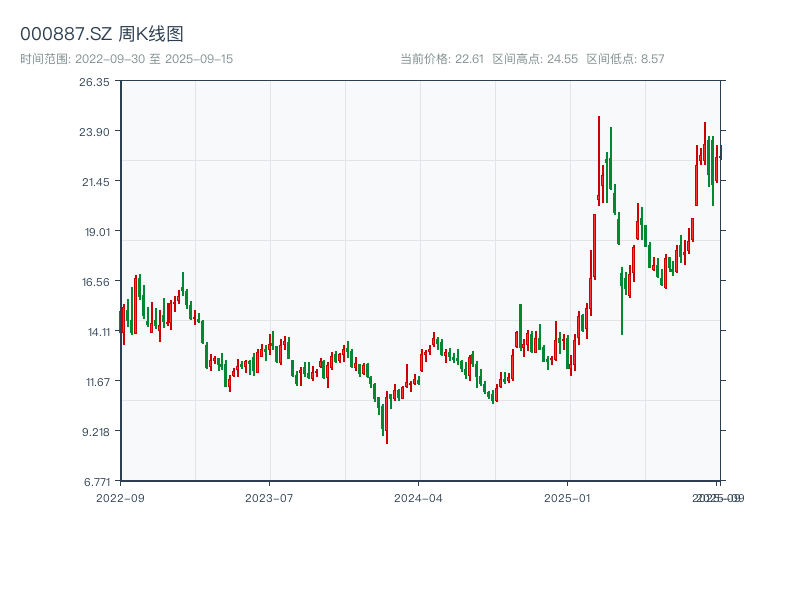Click the tallest red candlestick peaking near 24.55
This screenshot has width=800, height=600.
(599, 161)
